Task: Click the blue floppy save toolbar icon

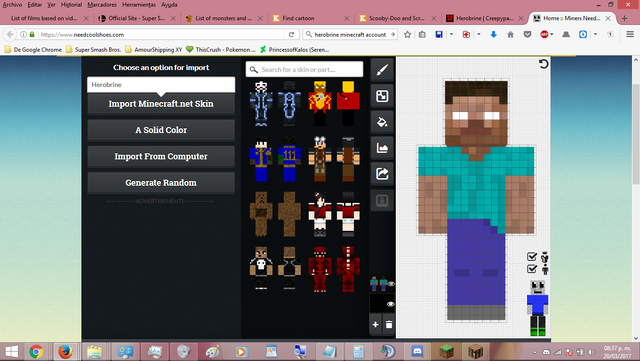Action: tap(439, 35)
